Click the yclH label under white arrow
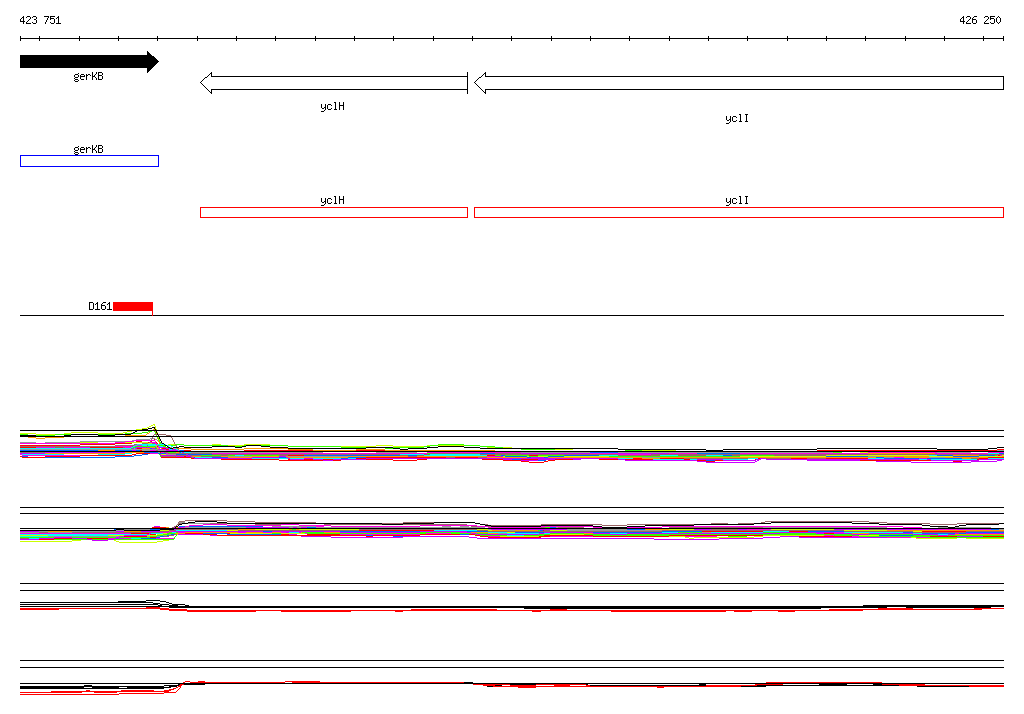Viewport: 1024px width, 714px height. point(332,106)
